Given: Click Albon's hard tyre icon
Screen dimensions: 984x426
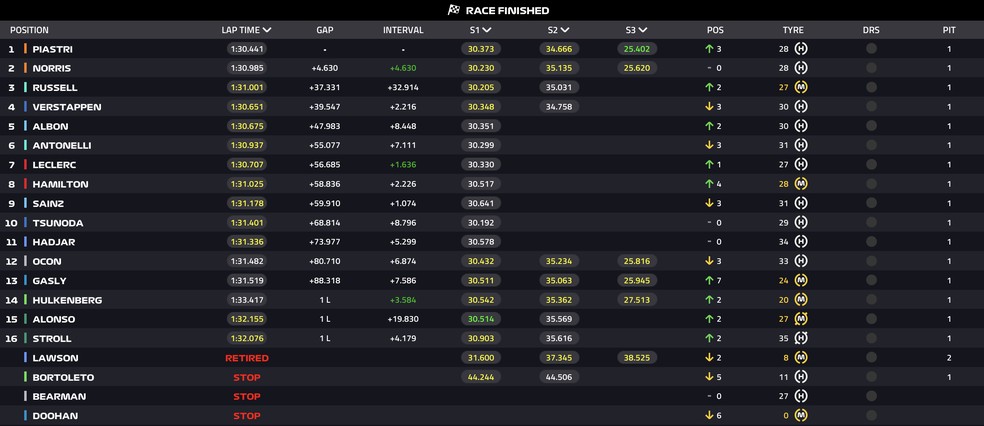Looking at the screenshot, I should pos(801,126).
